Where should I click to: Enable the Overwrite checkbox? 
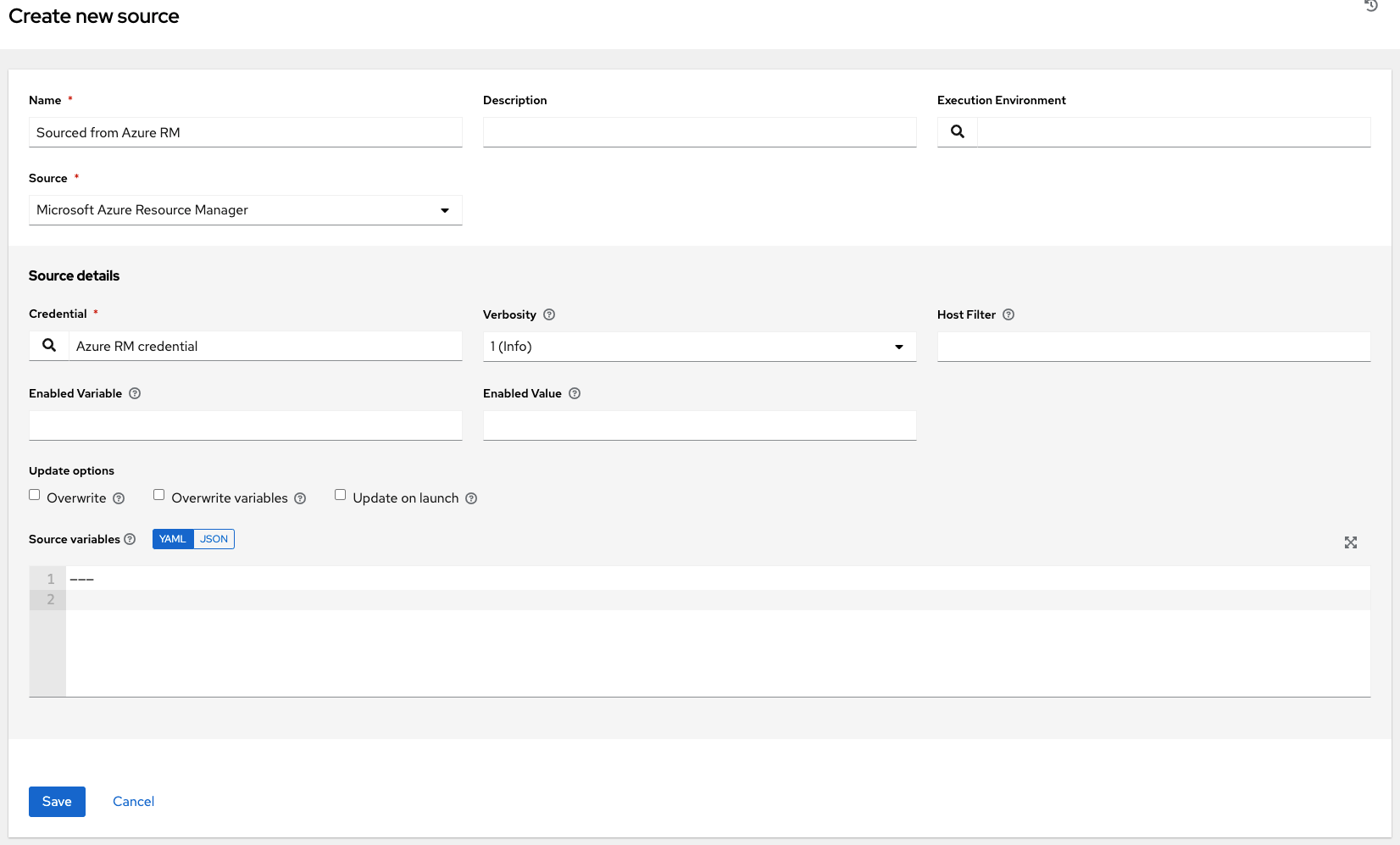pos(34,494)
